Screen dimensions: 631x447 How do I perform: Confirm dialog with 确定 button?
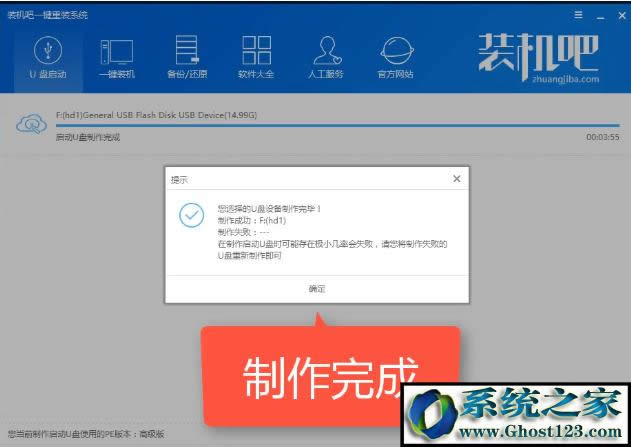point(317,288)
